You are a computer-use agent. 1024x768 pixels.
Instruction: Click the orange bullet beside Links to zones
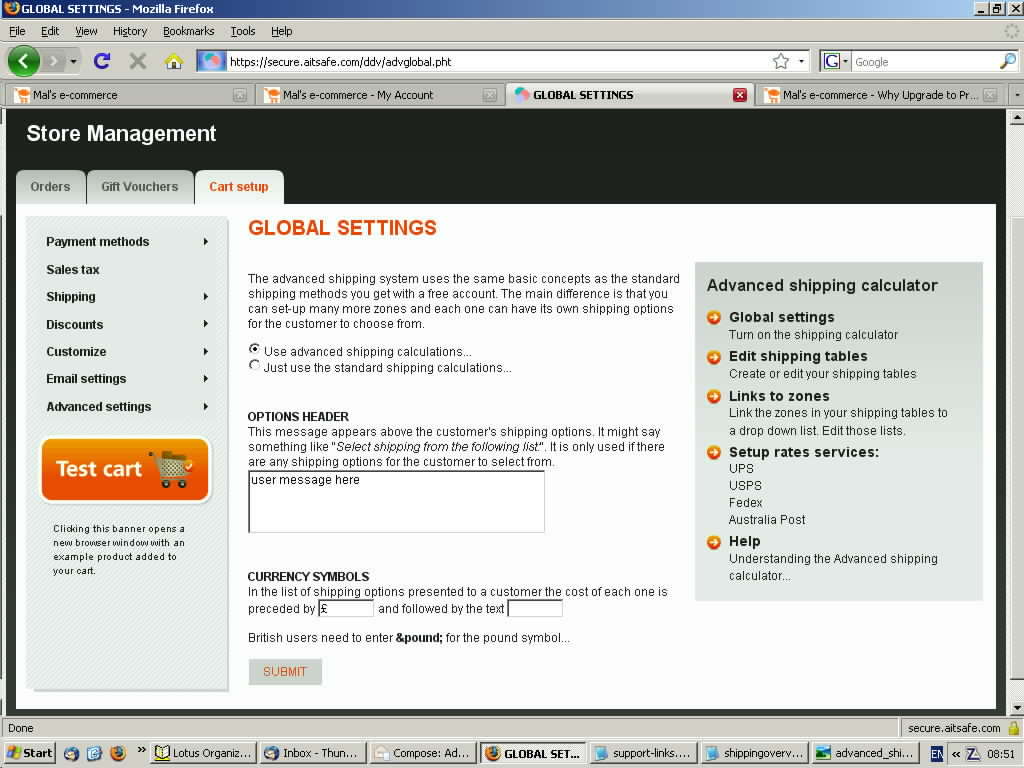(x=714, y=396)
